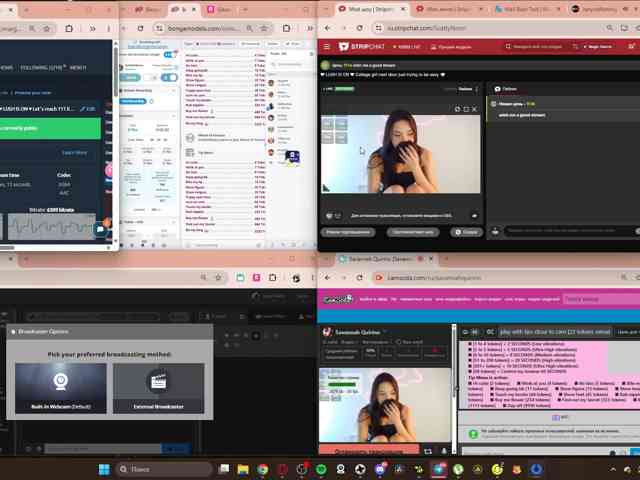Image resolution: width=640 pixels, height=480 pixels.
Task: Click the teal pill button in the Bongamodels panel
Action: tap(131, 77)
